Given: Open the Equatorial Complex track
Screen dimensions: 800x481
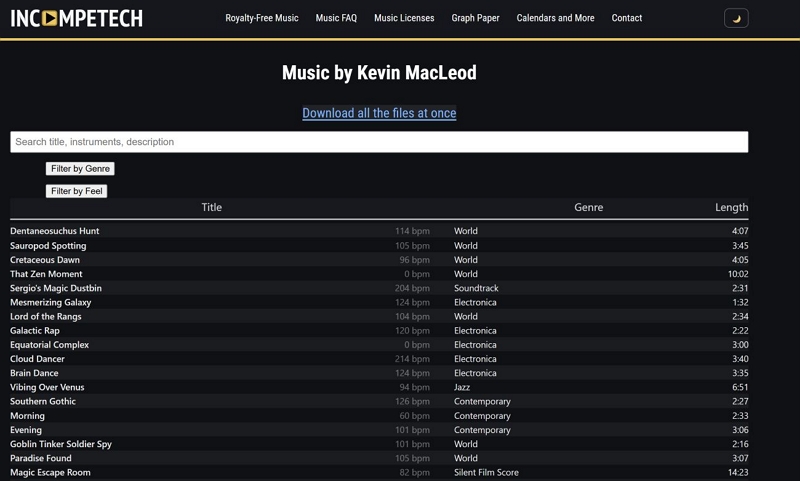Looking at the screenshot, I should pyautogui.click(x=49, y=345).
